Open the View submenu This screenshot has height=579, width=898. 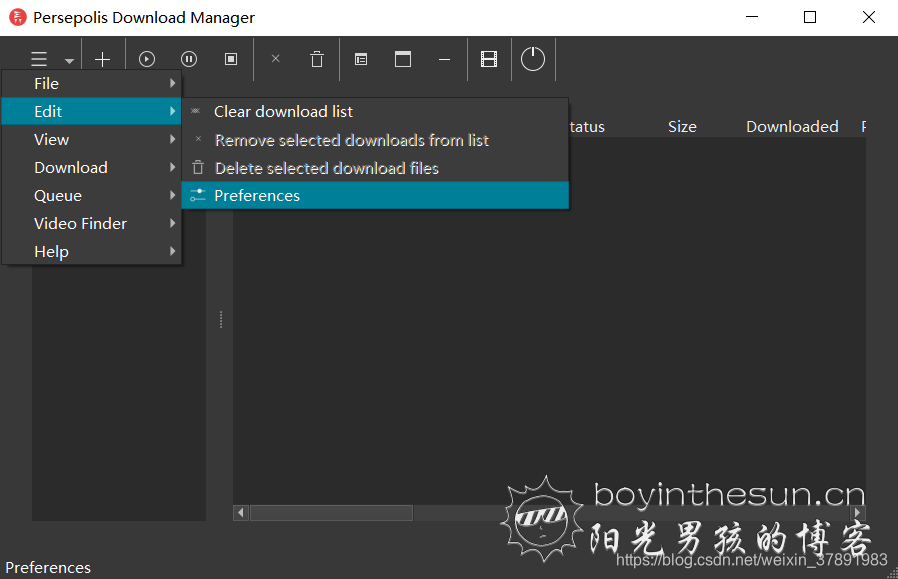[92, 139]
